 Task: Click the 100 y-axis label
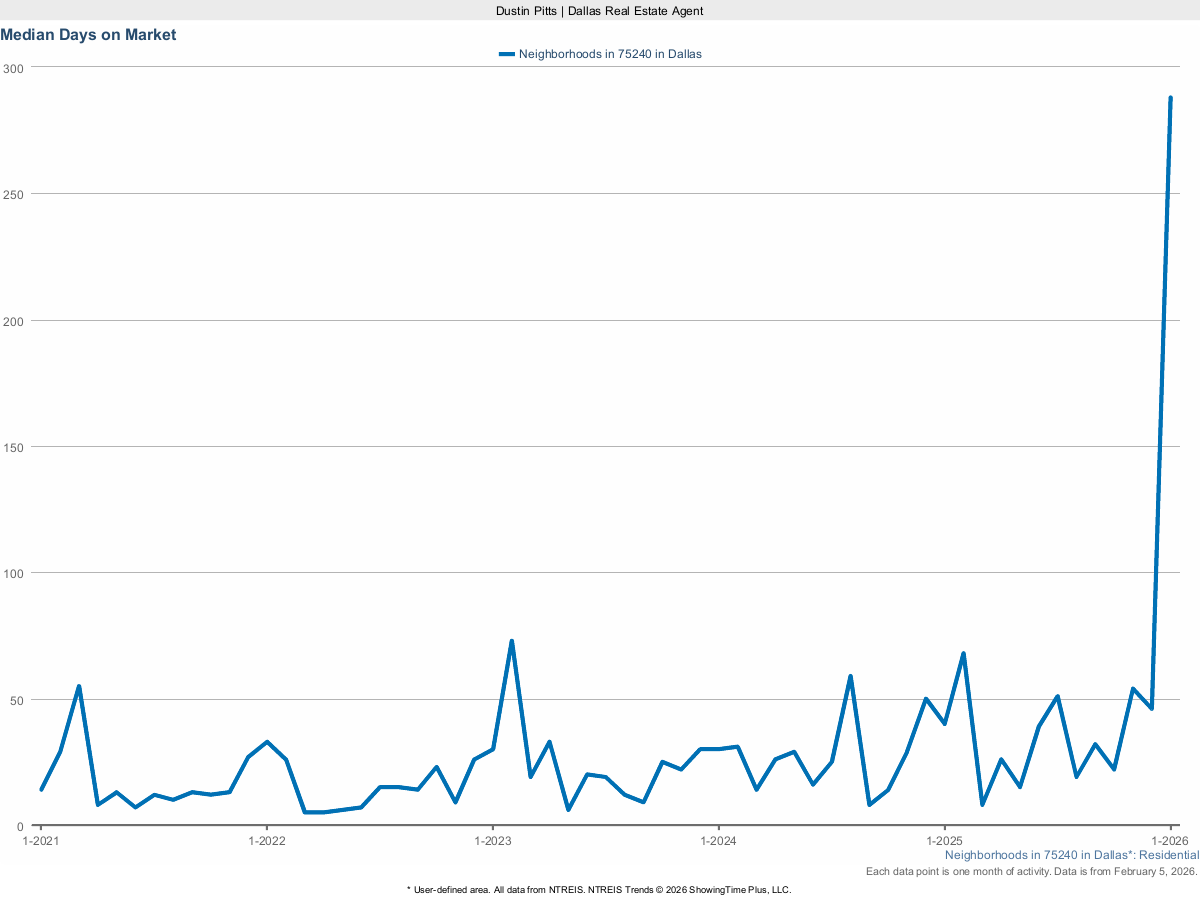(x=12, y=573)
